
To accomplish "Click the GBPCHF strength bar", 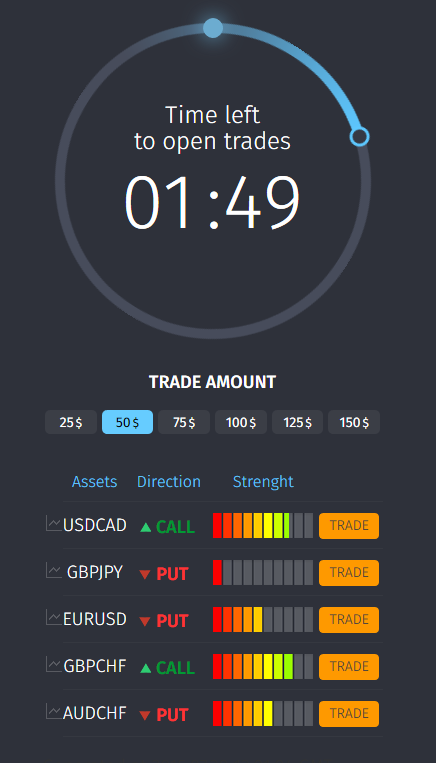I will click(263, 667).
